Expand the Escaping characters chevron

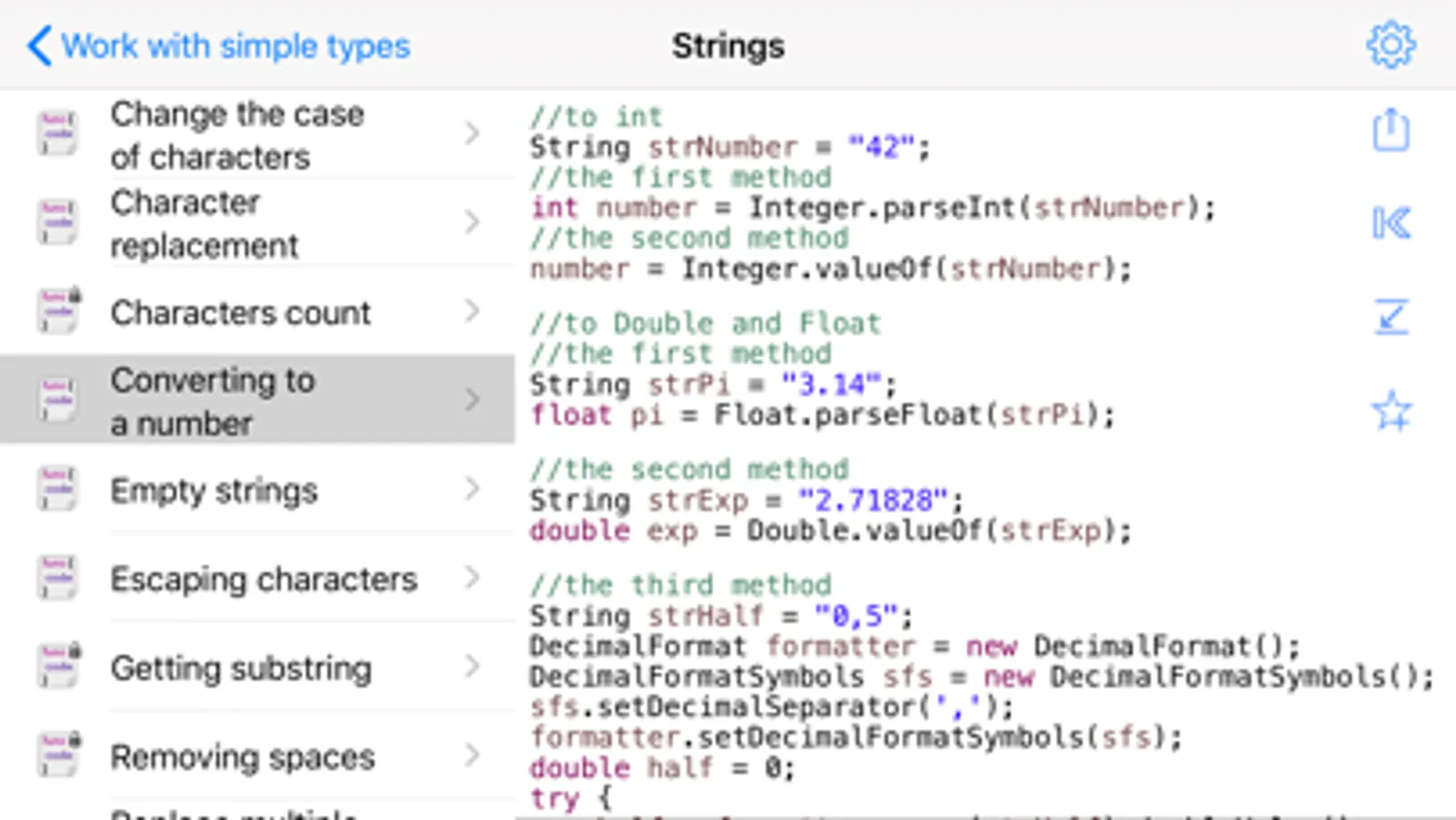point(472,578)
